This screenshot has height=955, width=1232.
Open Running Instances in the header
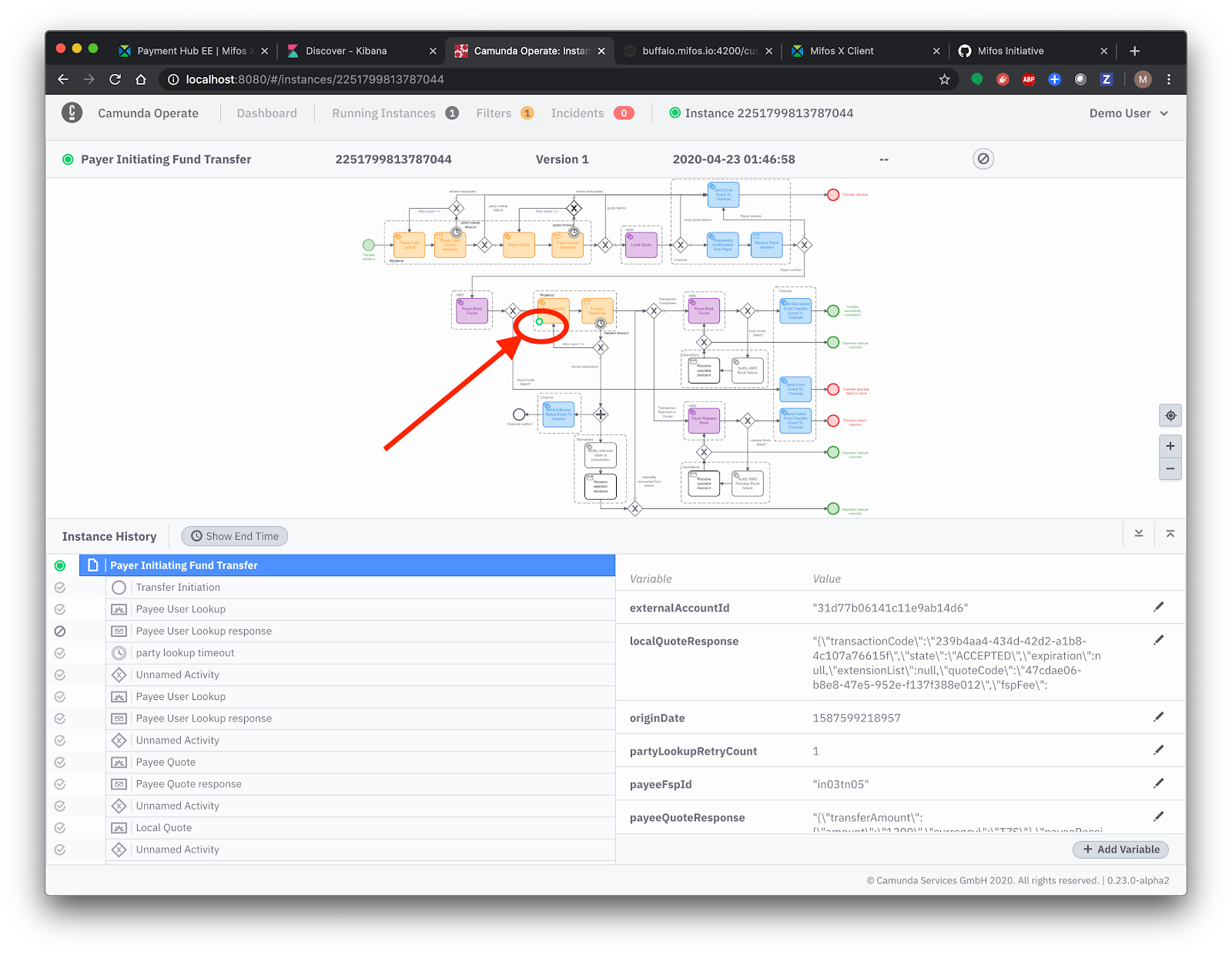pos(395,113)
